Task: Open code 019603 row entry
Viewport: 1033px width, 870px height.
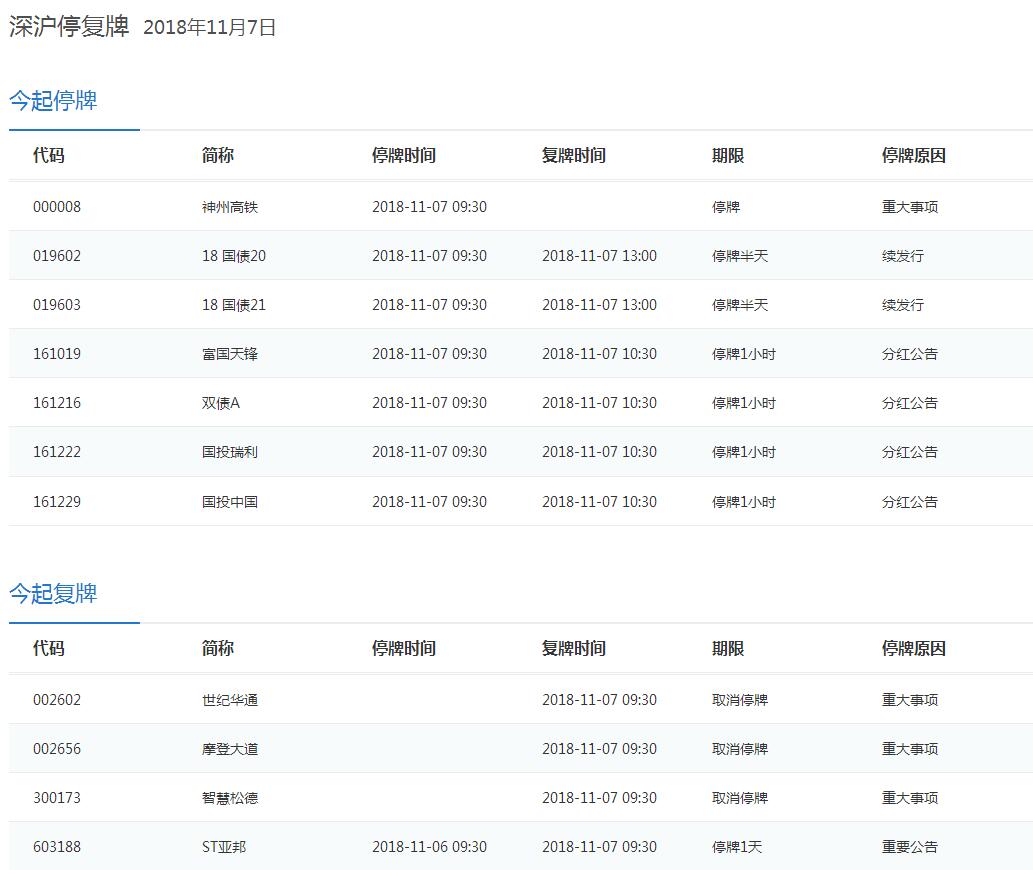Action: coord(57,305)
